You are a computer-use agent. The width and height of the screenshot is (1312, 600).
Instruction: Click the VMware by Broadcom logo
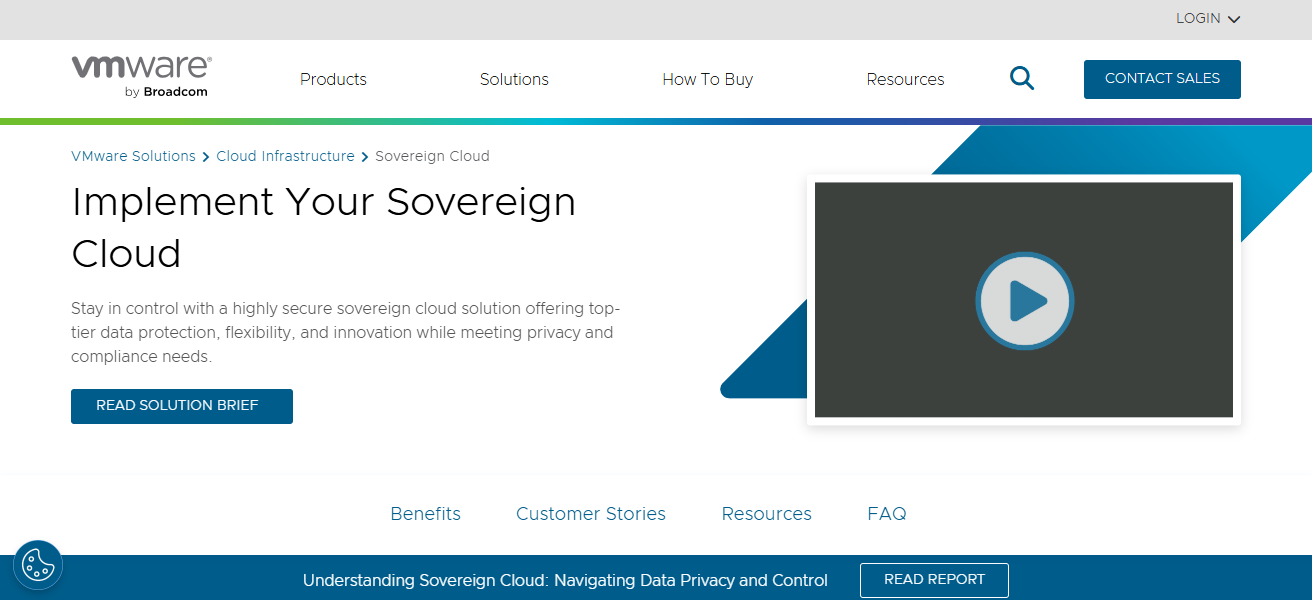(140, 75)
